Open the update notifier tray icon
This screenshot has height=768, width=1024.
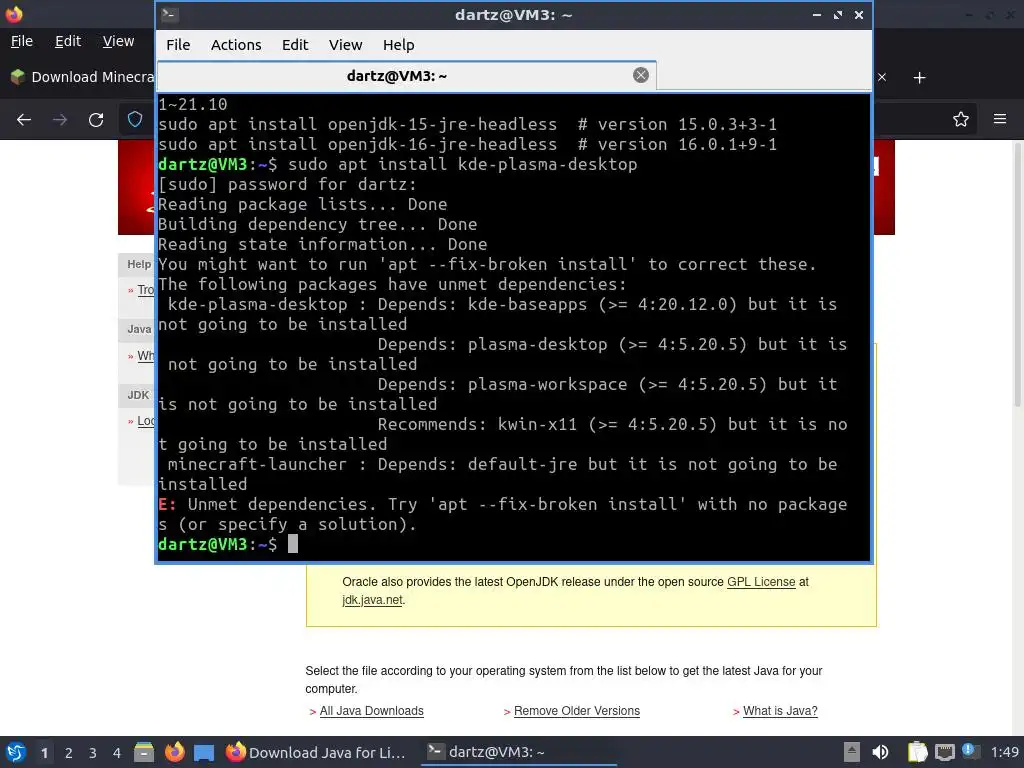970,752
